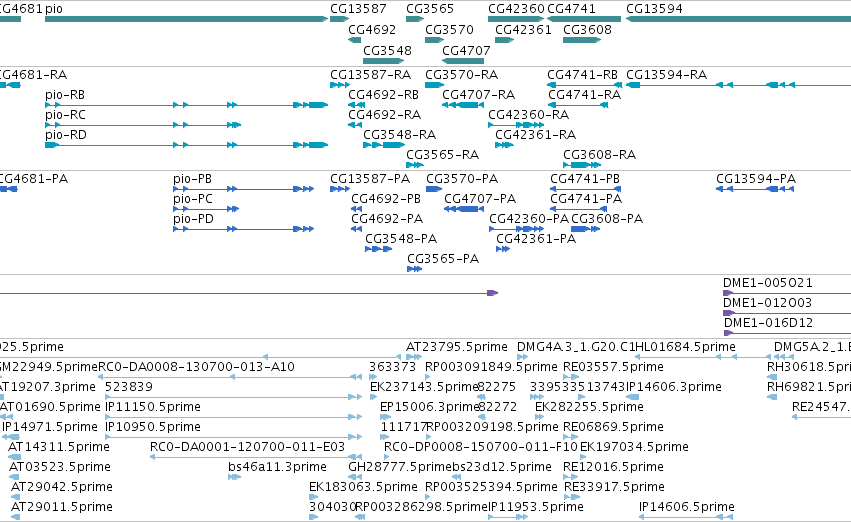Image resolution: width=851 pixels, height=522 pixels.
Task: Click the AT23795.5prime EST
Action: pyautogui.click(x=414, y=357)
